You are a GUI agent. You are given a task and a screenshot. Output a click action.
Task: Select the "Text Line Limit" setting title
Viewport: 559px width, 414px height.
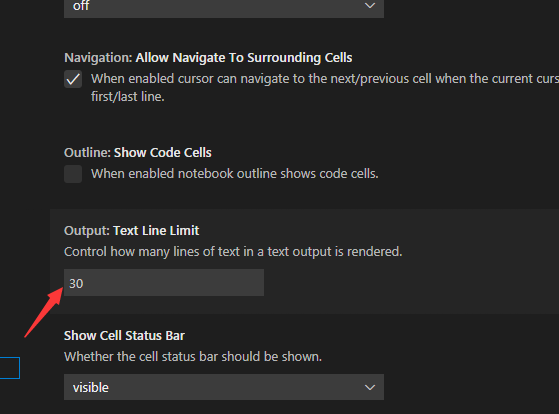pyautogui.click(x=156, y=231)
